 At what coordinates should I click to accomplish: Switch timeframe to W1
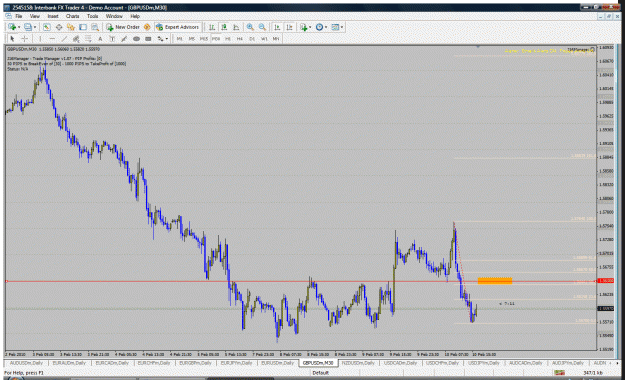point(264,39)
